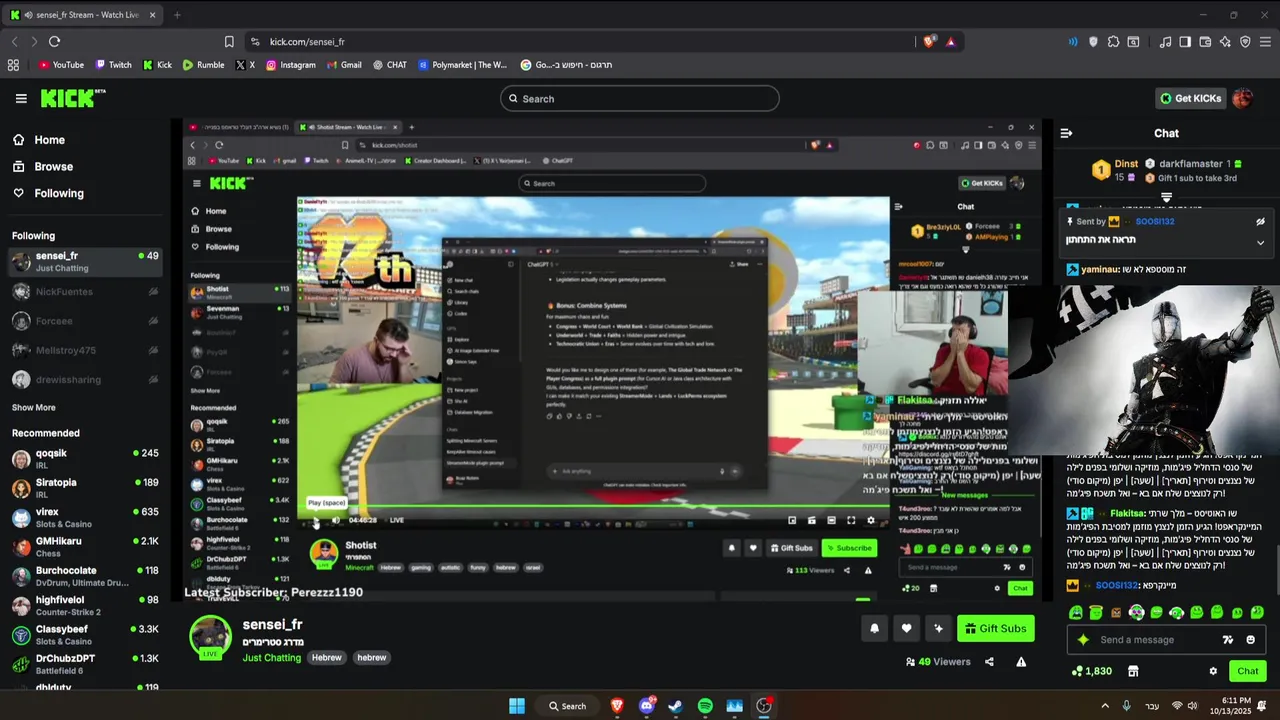Open the Leo AI sparkle icon in the toolbar
1280x720 pixels.
pos(1225,41)
